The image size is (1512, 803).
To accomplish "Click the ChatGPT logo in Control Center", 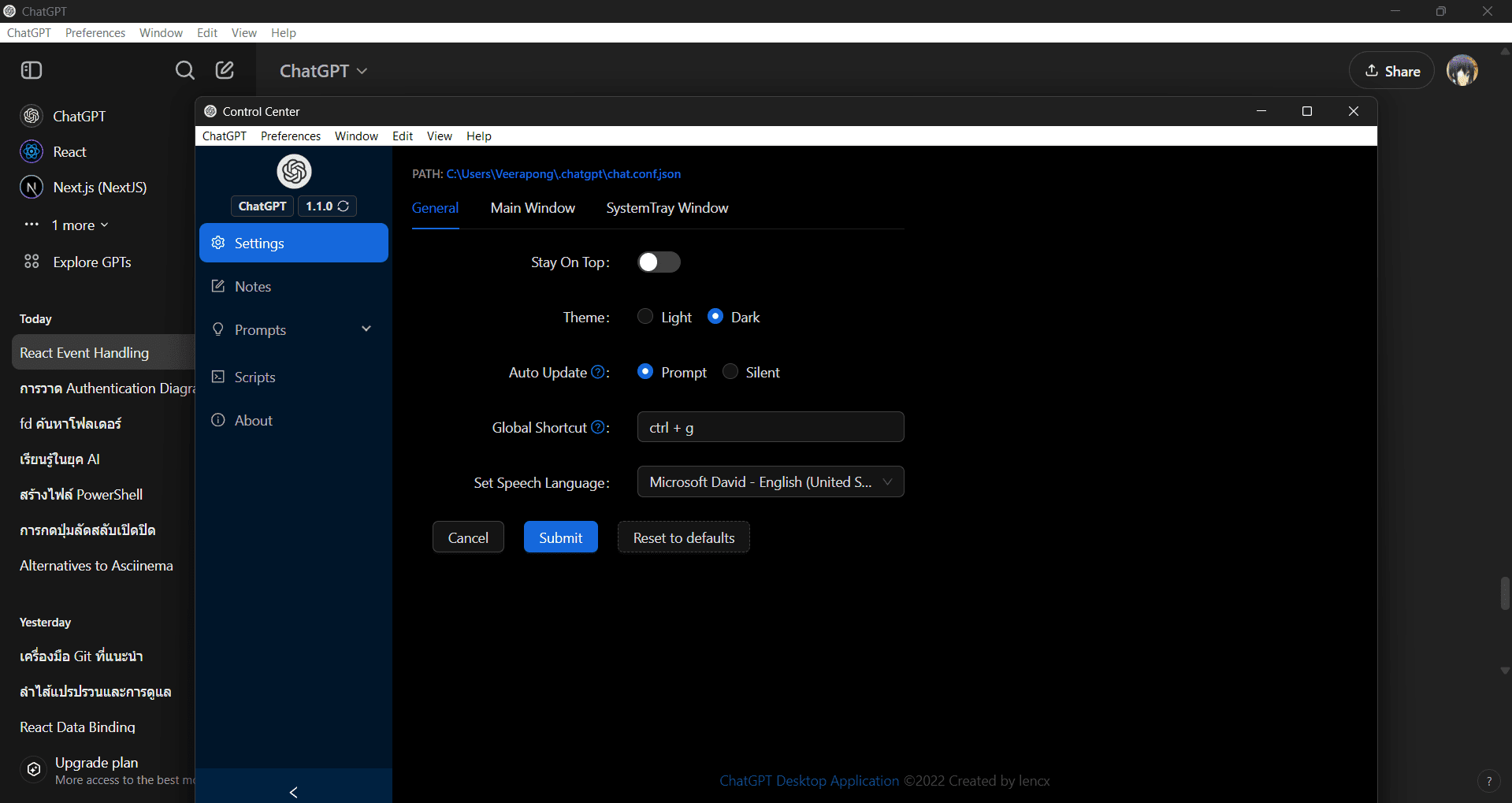I will (x=294, y=171).
